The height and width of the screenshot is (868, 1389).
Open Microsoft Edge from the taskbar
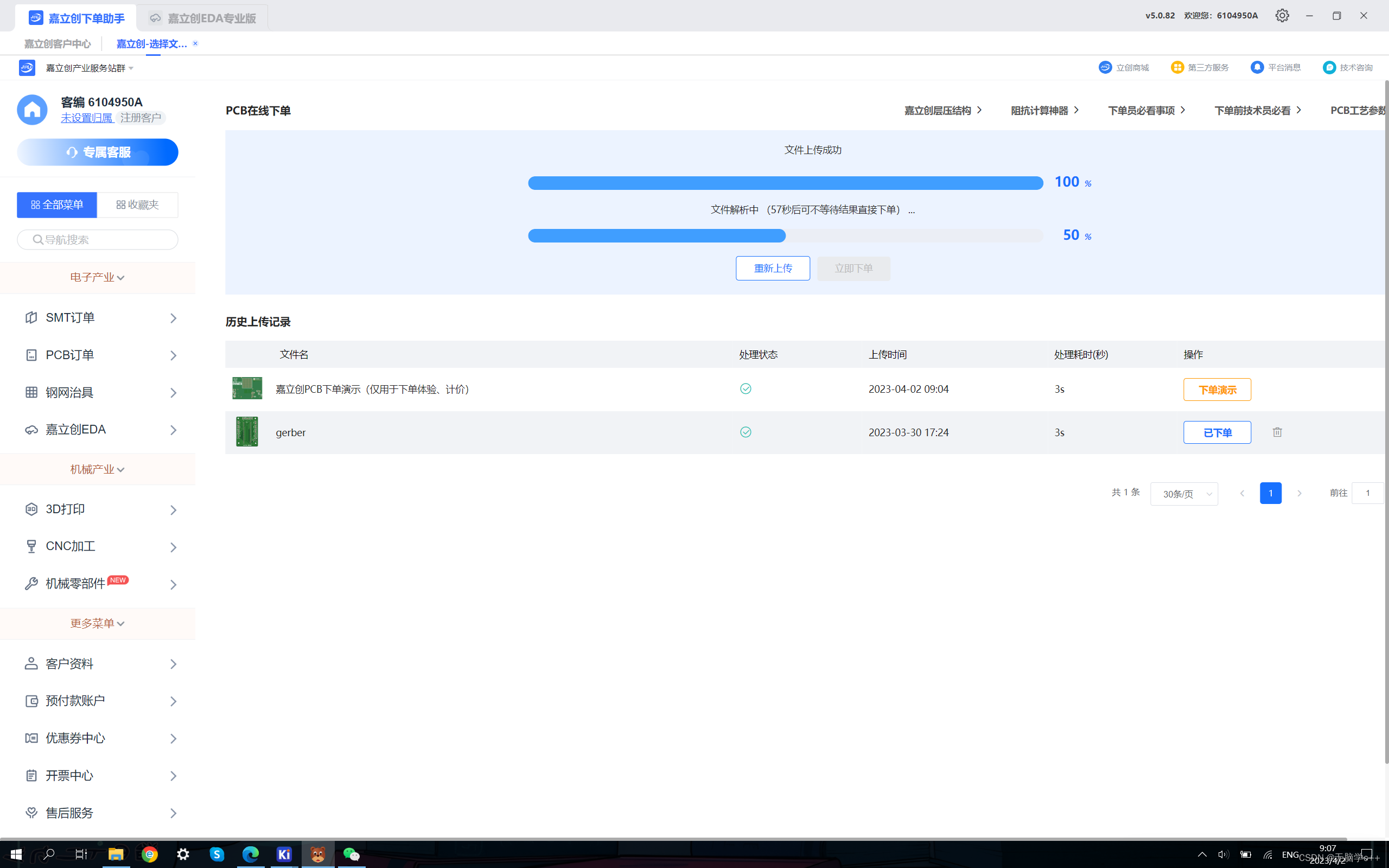[x=250, y=854]
